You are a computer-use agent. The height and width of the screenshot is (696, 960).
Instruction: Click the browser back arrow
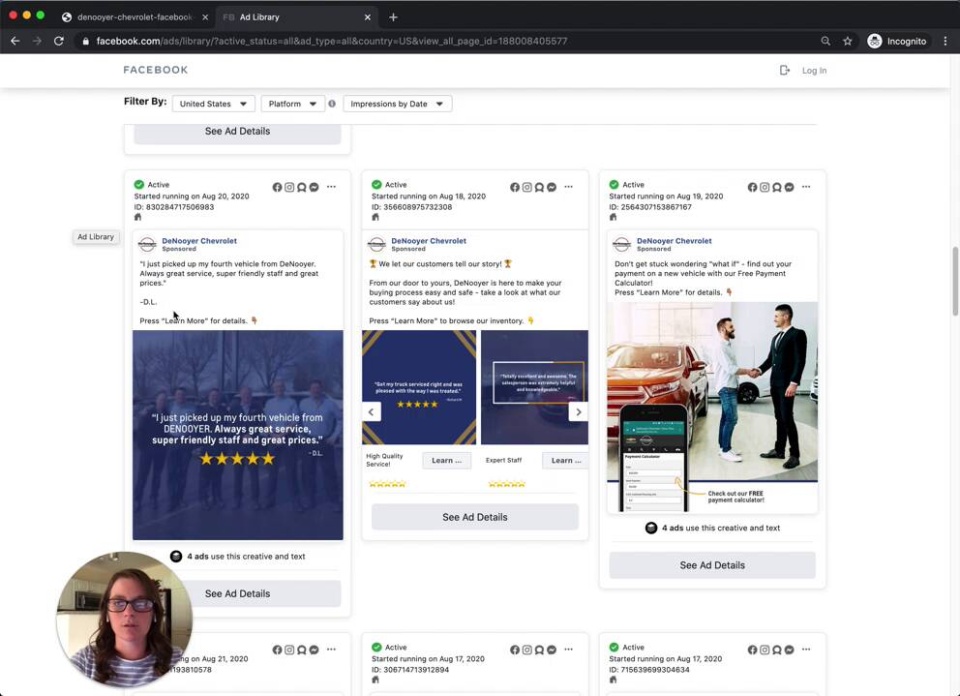pos(15,41)
